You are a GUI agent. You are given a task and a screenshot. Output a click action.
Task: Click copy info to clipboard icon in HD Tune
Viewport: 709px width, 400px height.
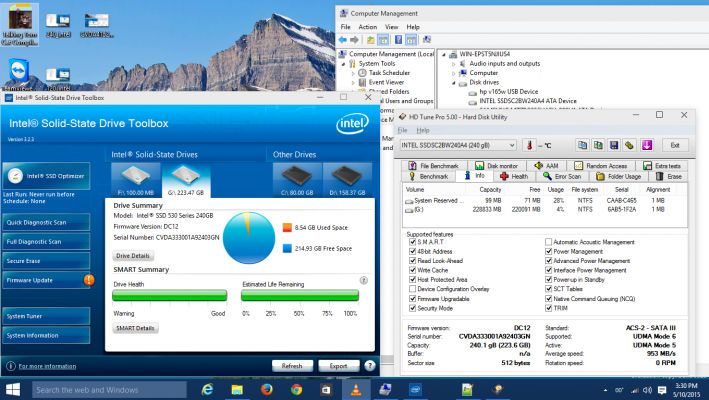[582, 145]
